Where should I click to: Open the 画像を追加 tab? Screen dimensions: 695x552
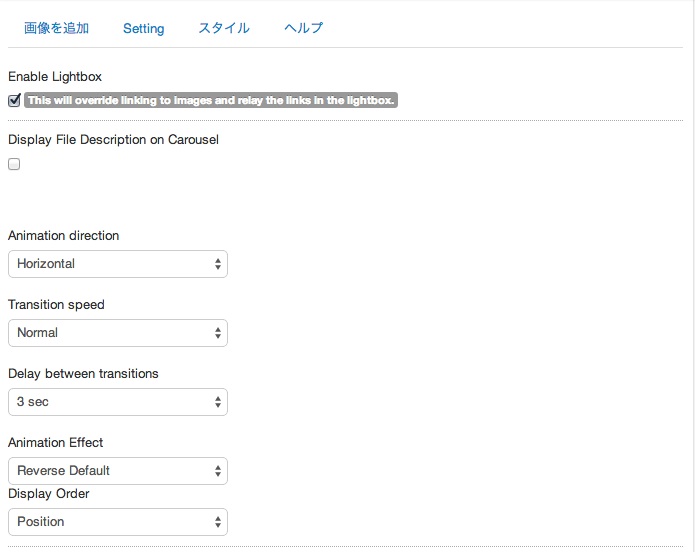56,28
